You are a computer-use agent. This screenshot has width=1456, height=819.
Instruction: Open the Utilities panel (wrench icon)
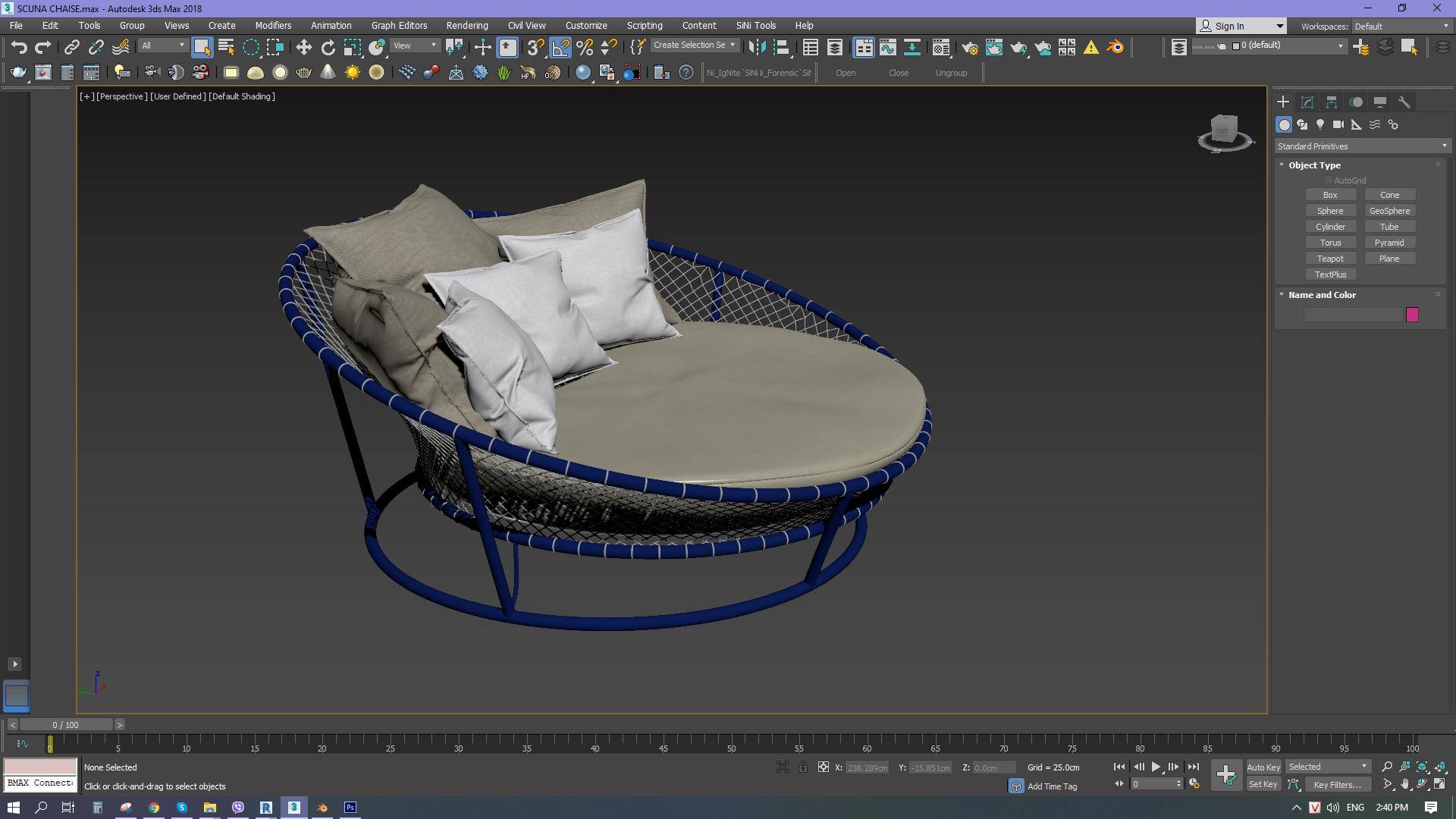pos(1404,102)
